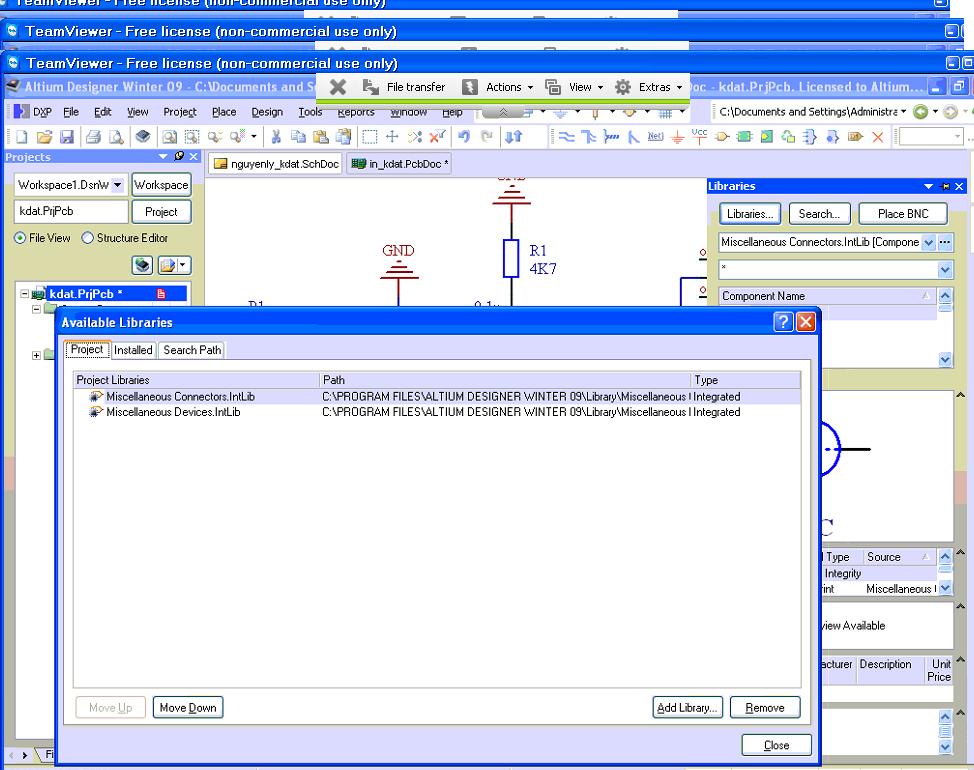Viewport: 974px width, 770px height.
Task: Place Wire tool
Action: pos(567,137)
